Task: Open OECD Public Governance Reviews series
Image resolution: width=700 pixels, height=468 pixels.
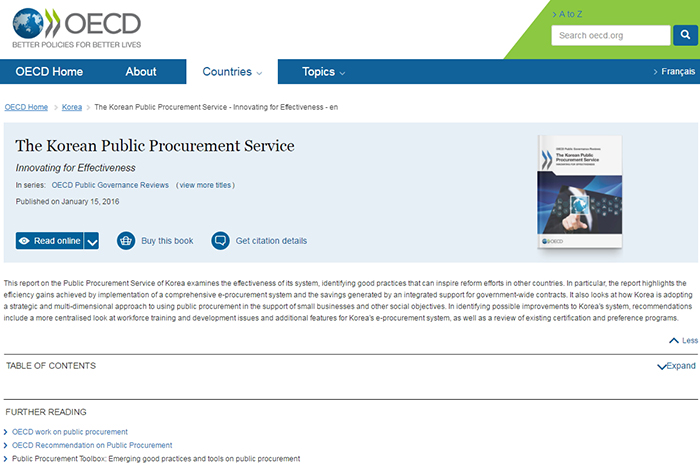Action: (x=110, y=185)
